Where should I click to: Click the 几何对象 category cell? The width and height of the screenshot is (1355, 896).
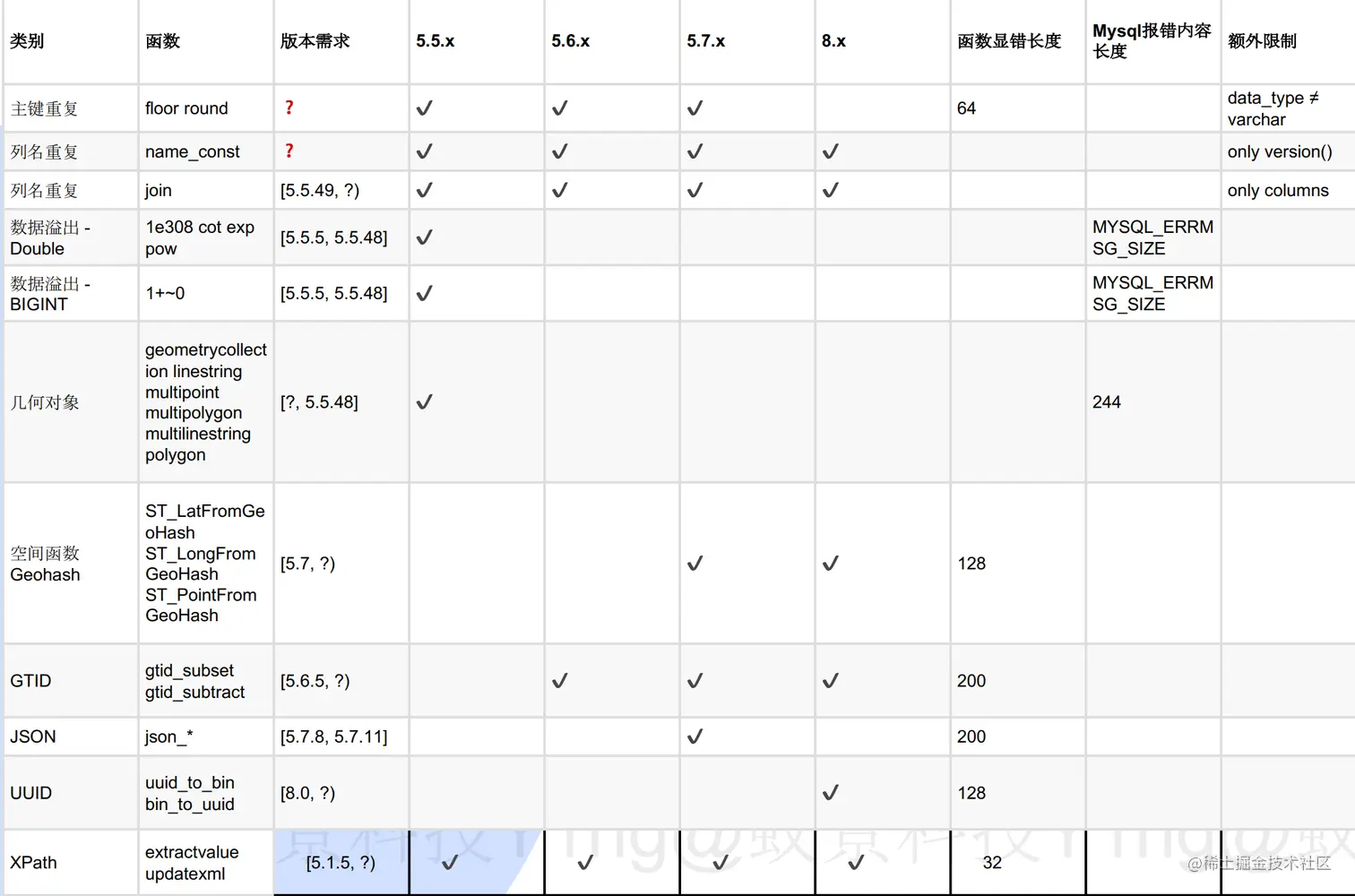71,402
